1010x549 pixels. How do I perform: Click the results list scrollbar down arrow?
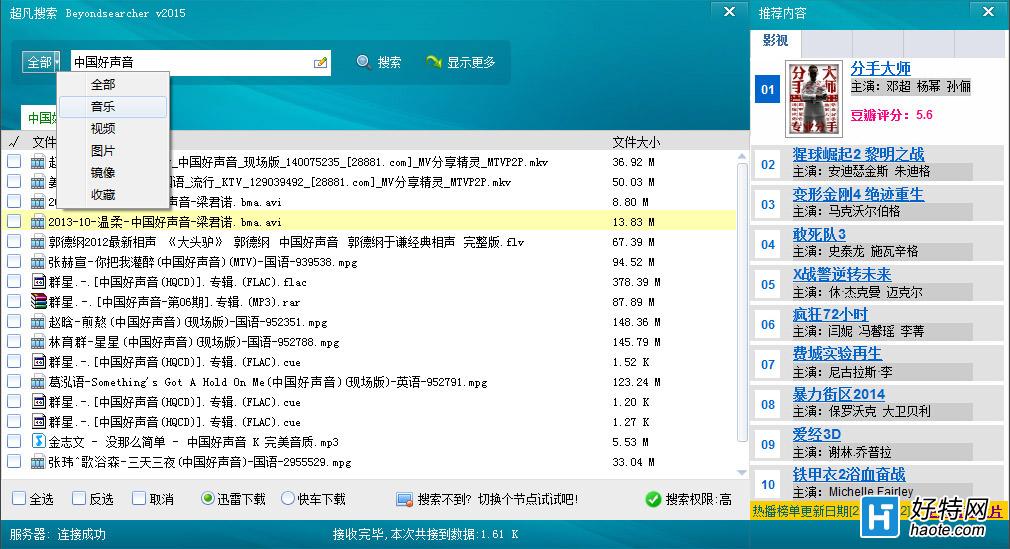click(x=741, y=472)
